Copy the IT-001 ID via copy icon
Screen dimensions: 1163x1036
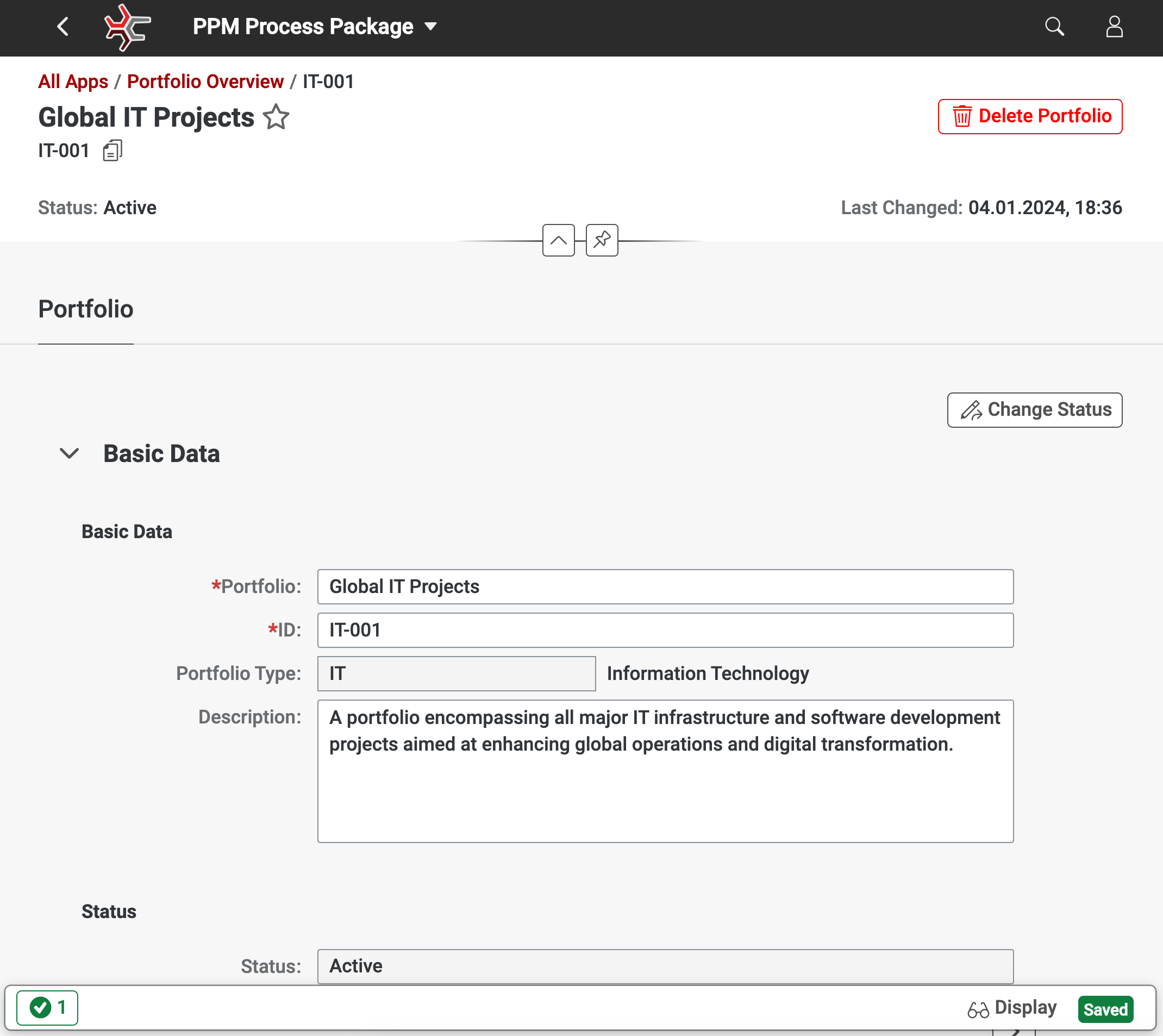112,151
